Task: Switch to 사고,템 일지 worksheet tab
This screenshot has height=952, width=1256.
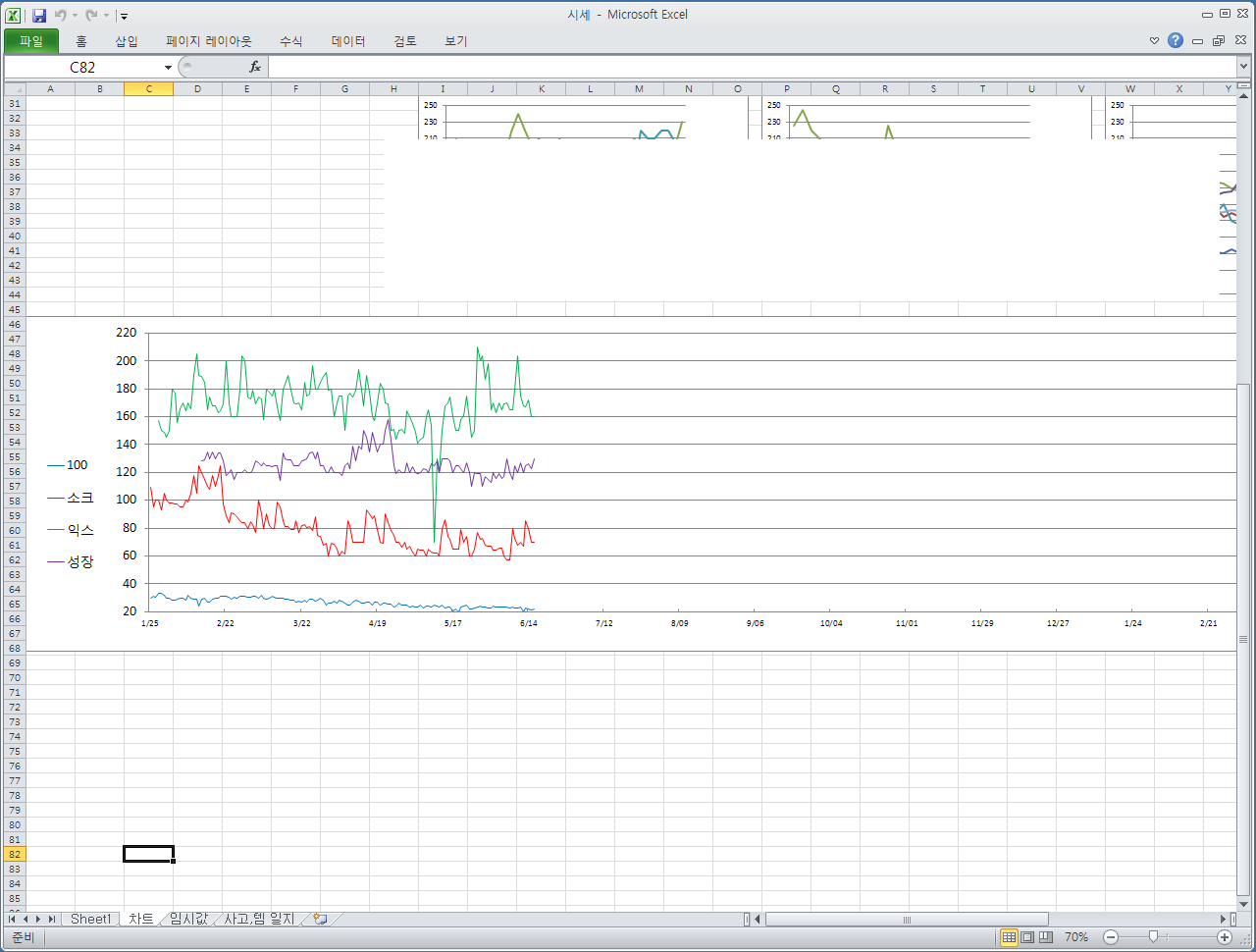Action: (259, 920)
